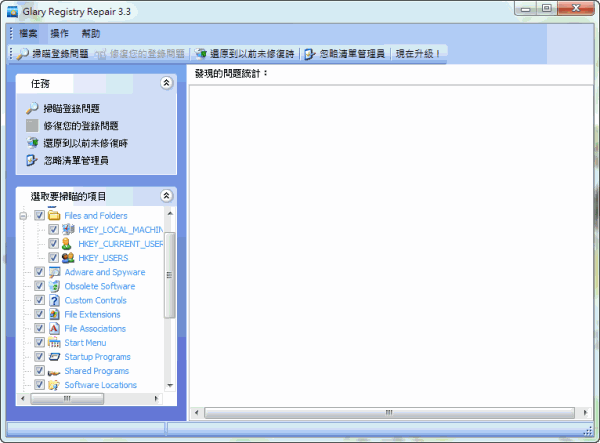Image resolution: width=600 pixels, height=443 pixels.
Task: Click the Software Locations folder icon
Action: [x=54, y=385]
